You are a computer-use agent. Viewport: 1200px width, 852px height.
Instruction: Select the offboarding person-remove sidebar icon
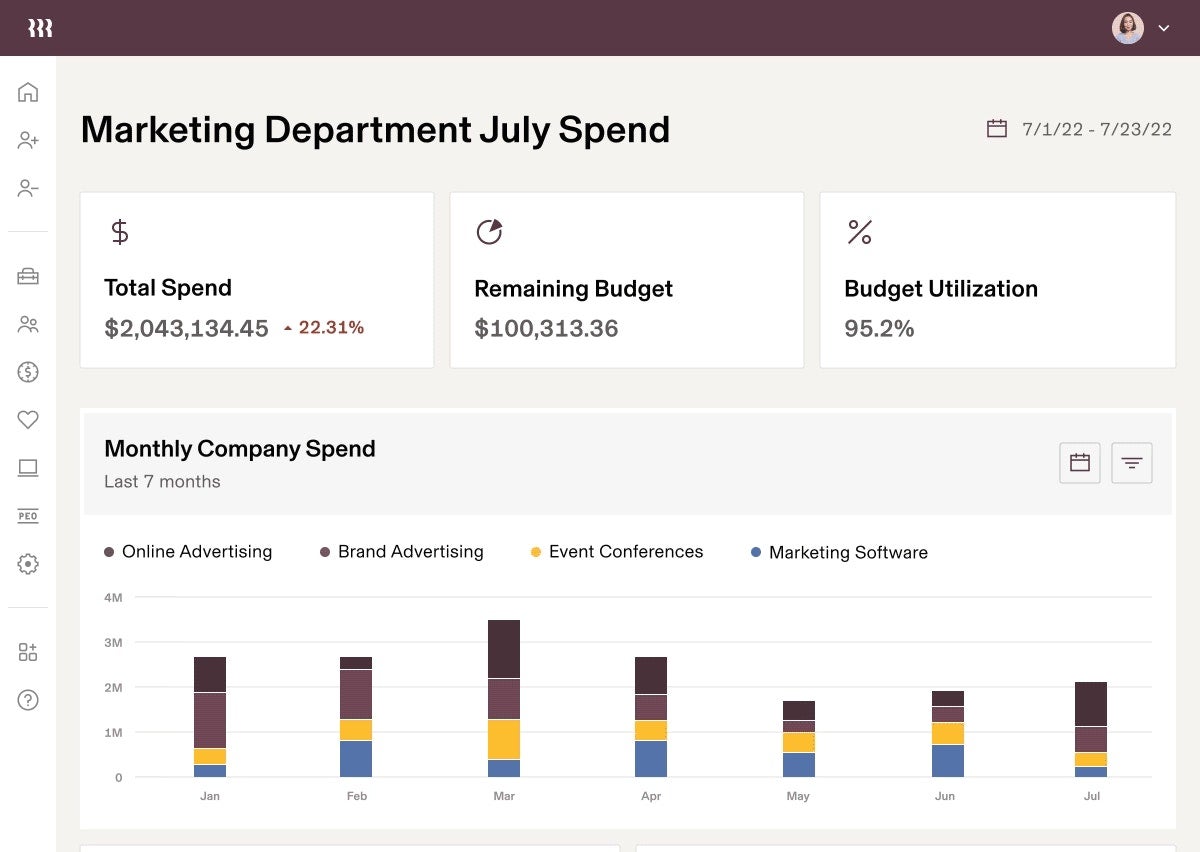pos(28,188)
